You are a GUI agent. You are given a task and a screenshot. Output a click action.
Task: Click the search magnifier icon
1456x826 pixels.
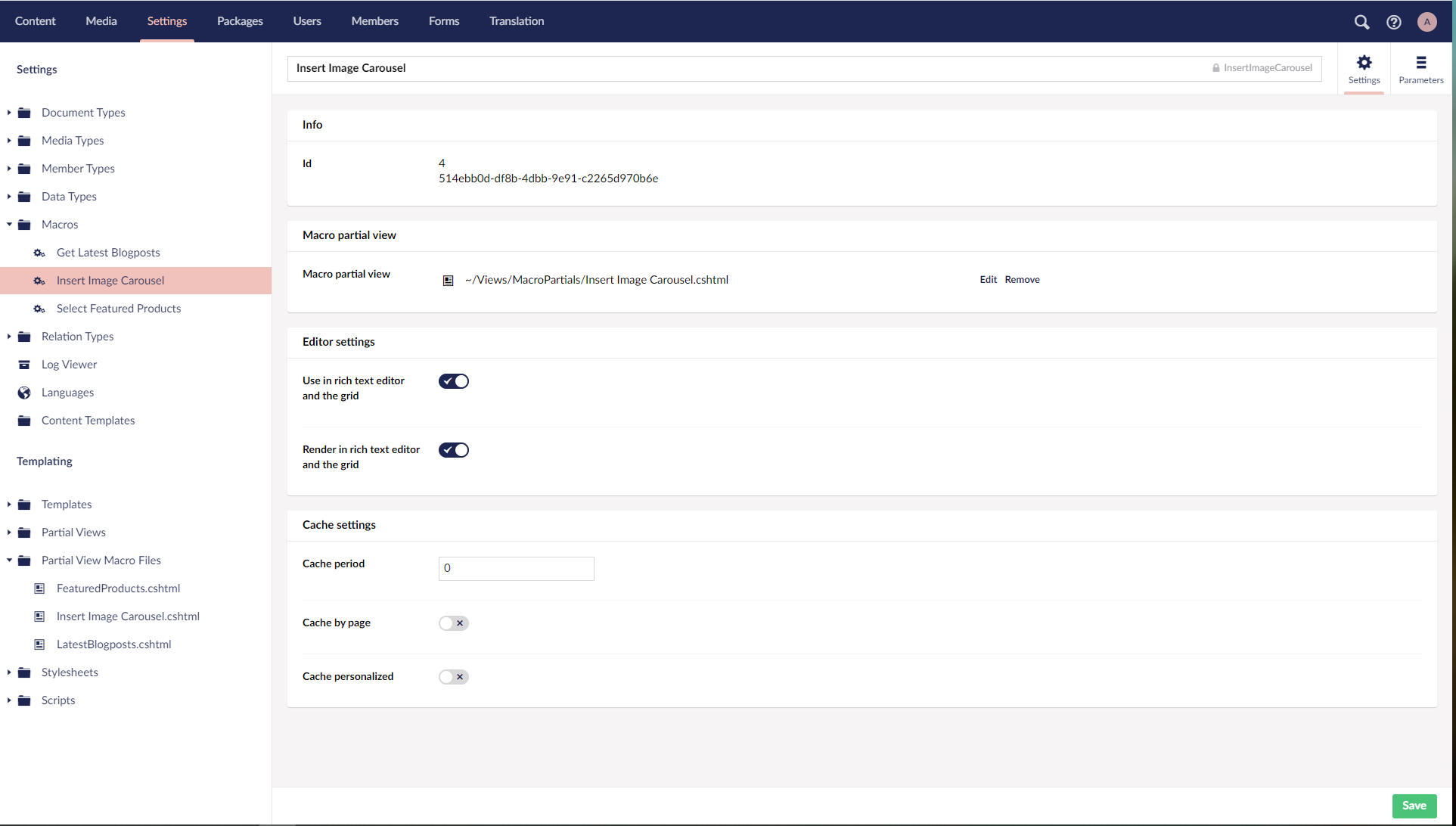pyautogui.click(x=1361, y=22)
